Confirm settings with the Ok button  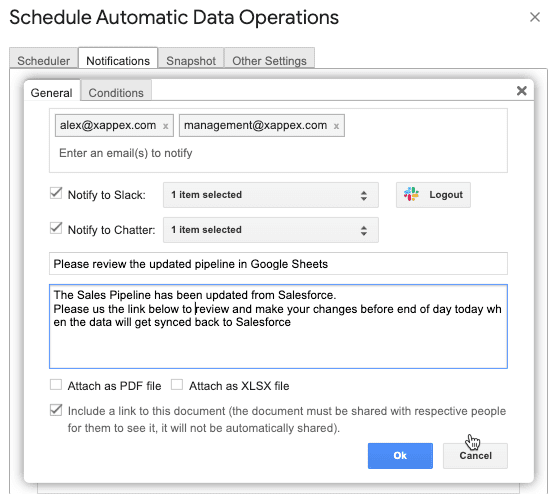[400, 455]
